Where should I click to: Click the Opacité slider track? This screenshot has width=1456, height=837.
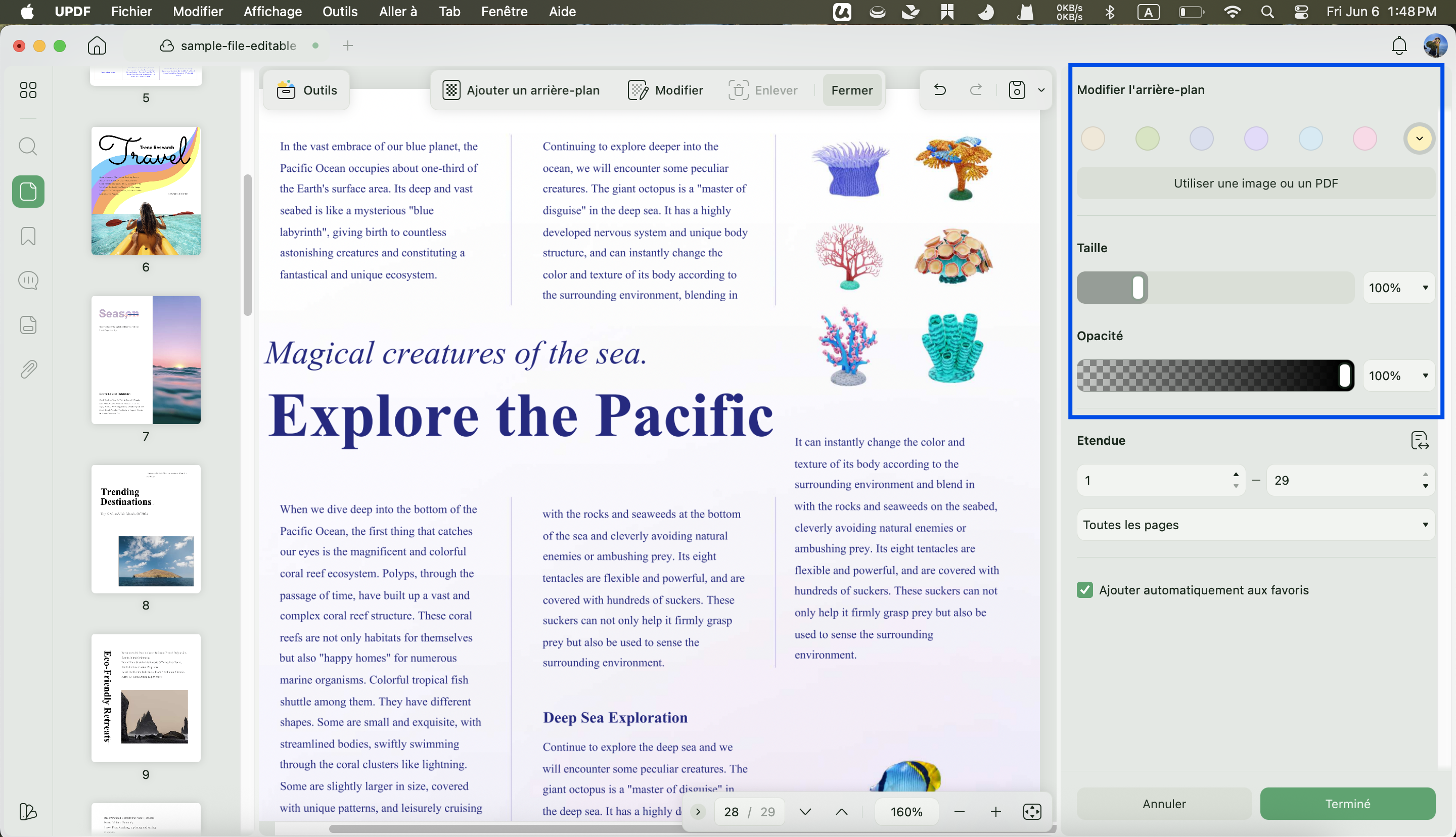[x=1215, y=376]
